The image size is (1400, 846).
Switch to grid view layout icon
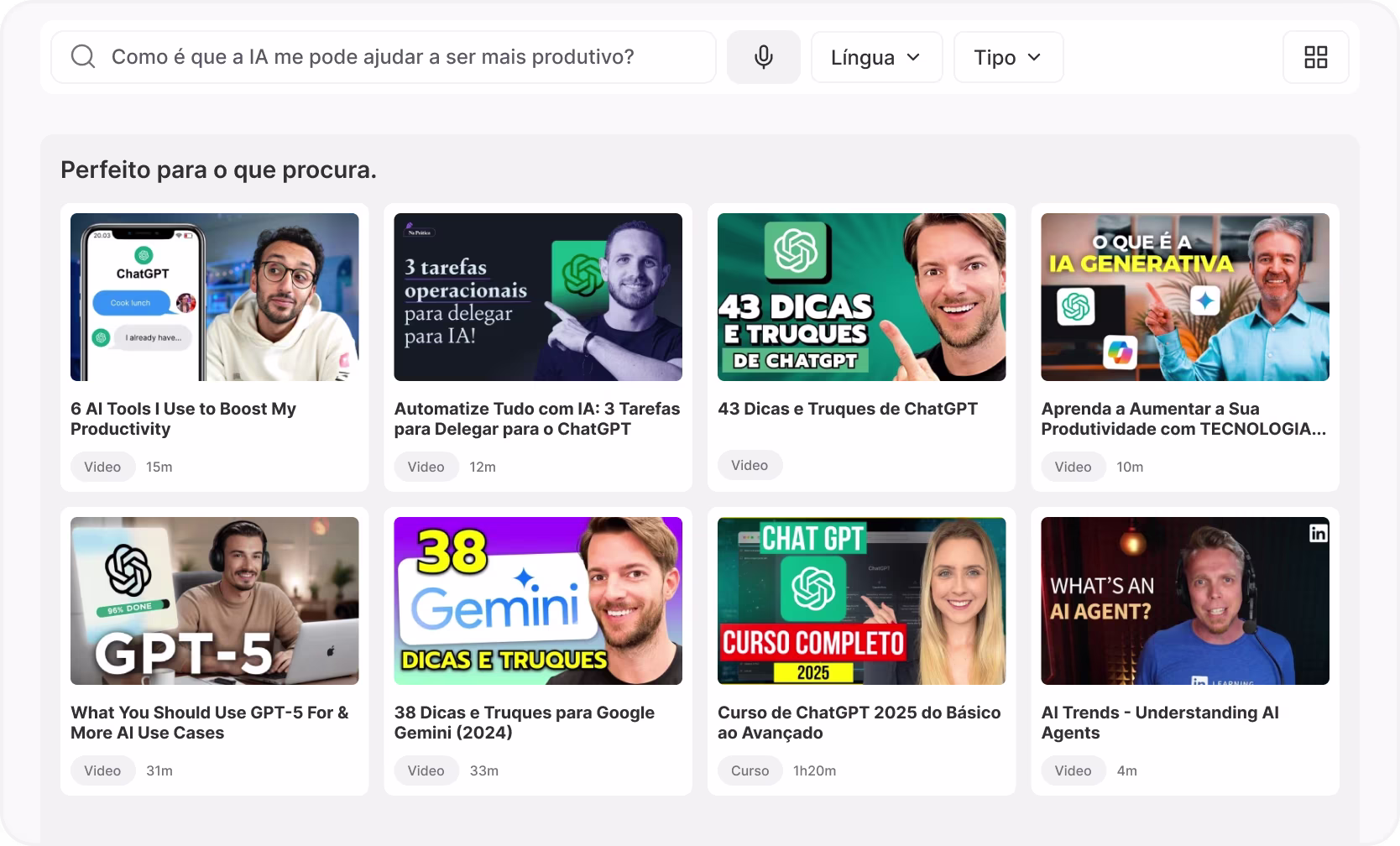pyautogui.click(x=1316, y=57)
